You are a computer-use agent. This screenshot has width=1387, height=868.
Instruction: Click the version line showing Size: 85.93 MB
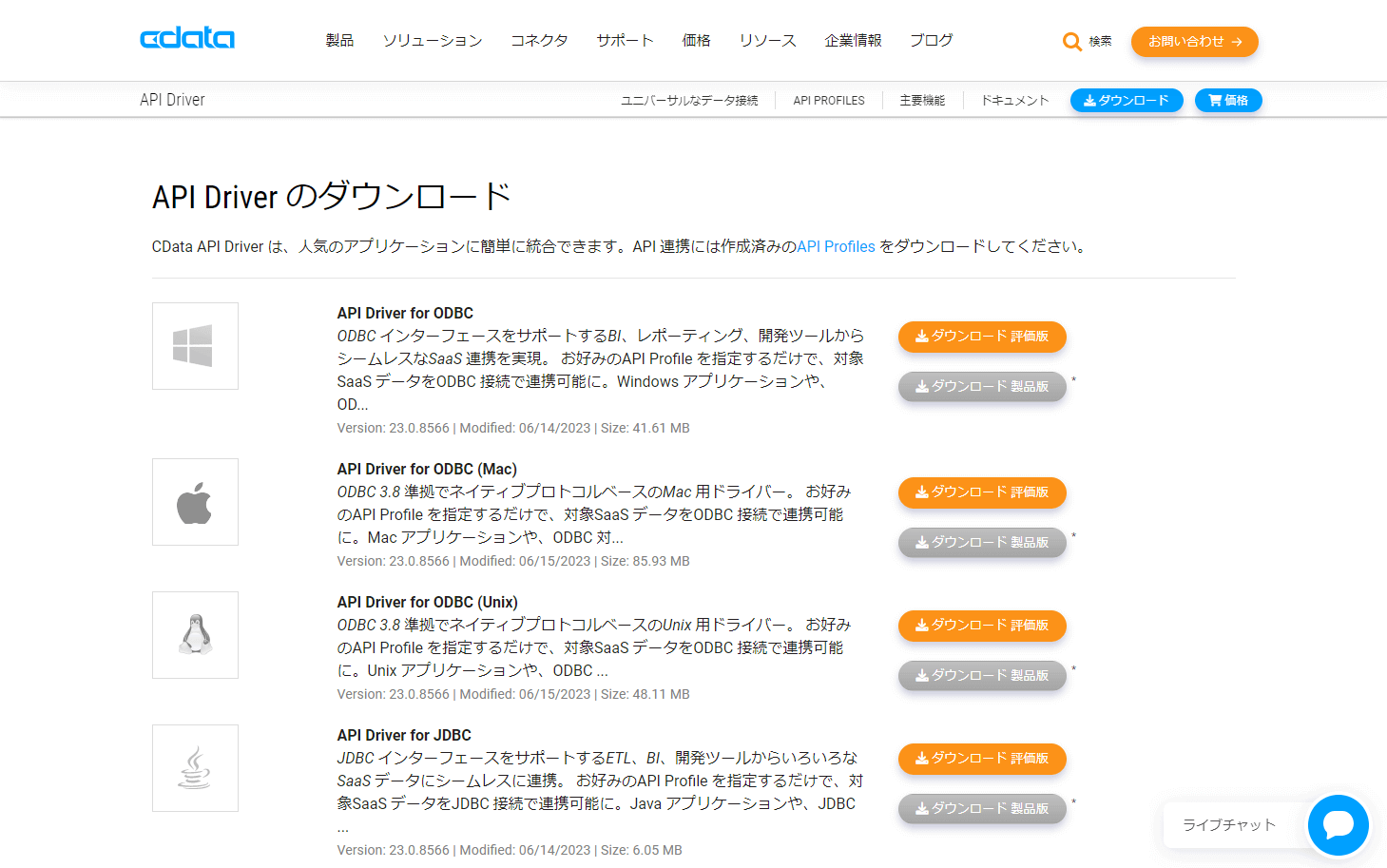513,562
